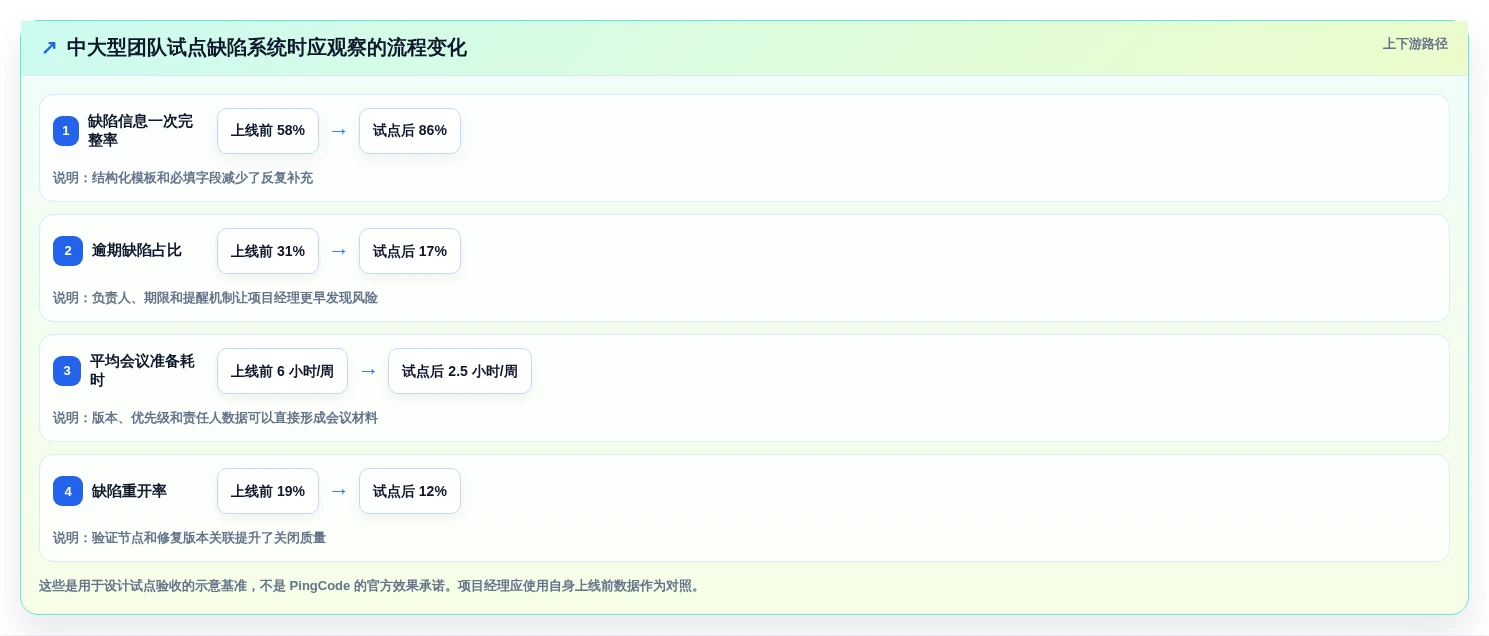Viewport: 1489px width, 636px height.
Task: Click the arrow between 19% and 12%
Action: pyautogui.click(x=339, y=491)
